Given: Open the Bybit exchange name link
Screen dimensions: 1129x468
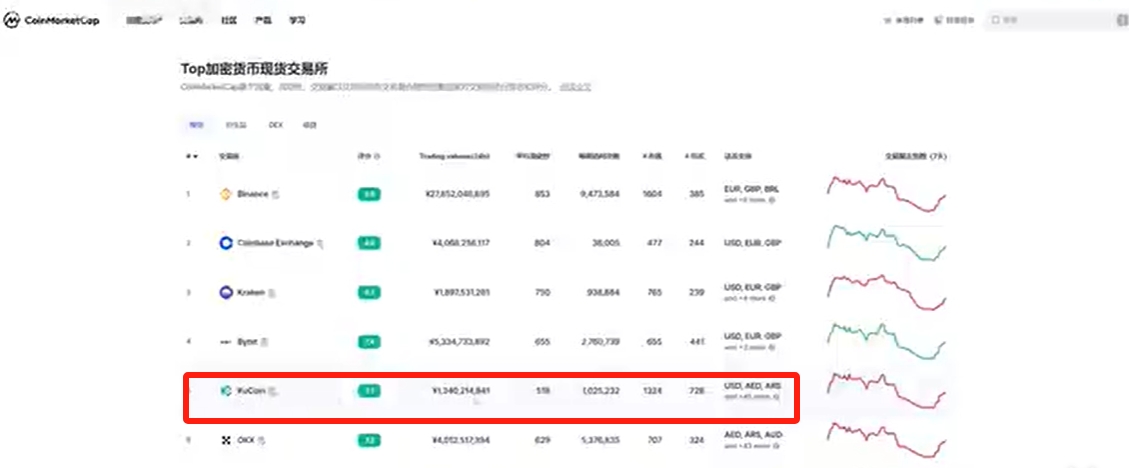Looking at the screenshot, I should (248, 341).
